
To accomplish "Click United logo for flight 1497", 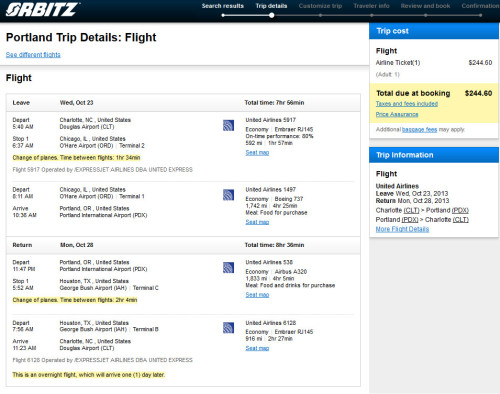I will tap(228, 195).
